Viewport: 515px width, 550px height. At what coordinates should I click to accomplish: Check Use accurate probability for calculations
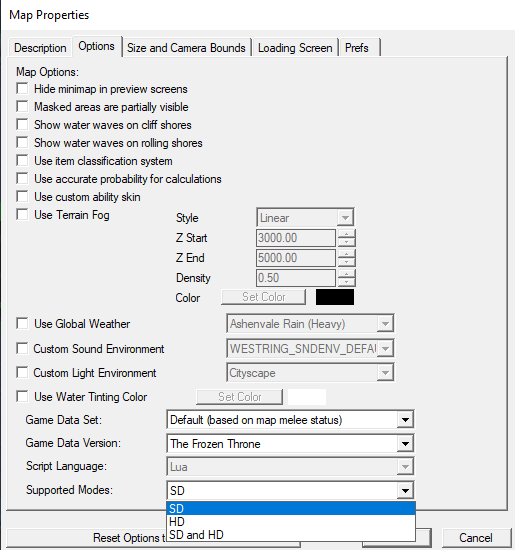tap(22, 178)
